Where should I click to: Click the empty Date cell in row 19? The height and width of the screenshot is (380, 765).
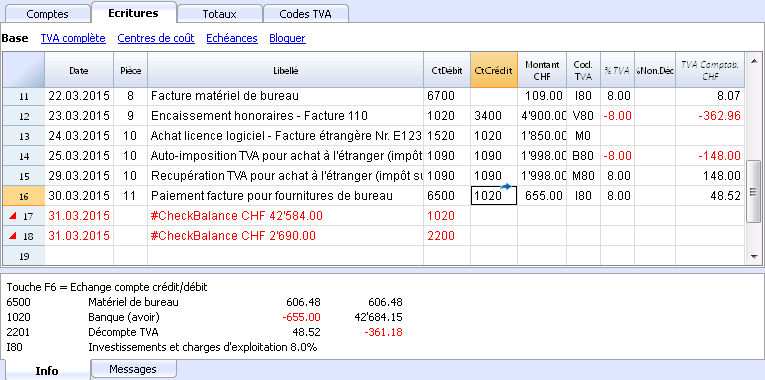coord(79,256)
